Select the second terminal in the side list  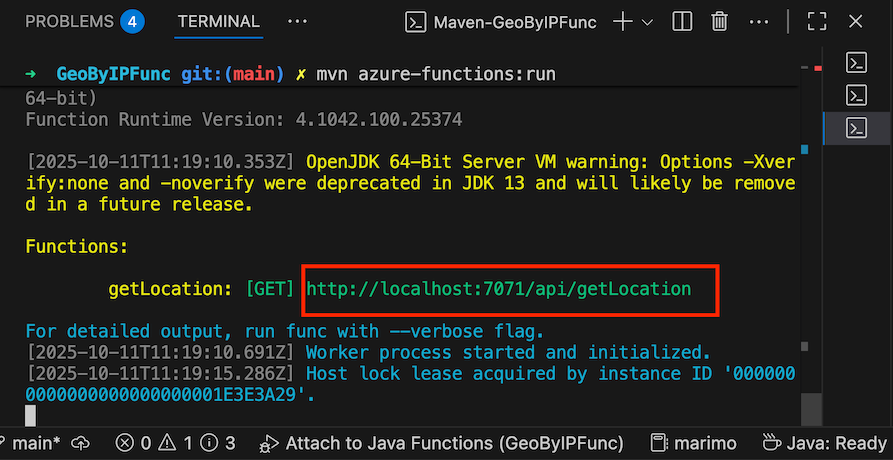point(856,95)
